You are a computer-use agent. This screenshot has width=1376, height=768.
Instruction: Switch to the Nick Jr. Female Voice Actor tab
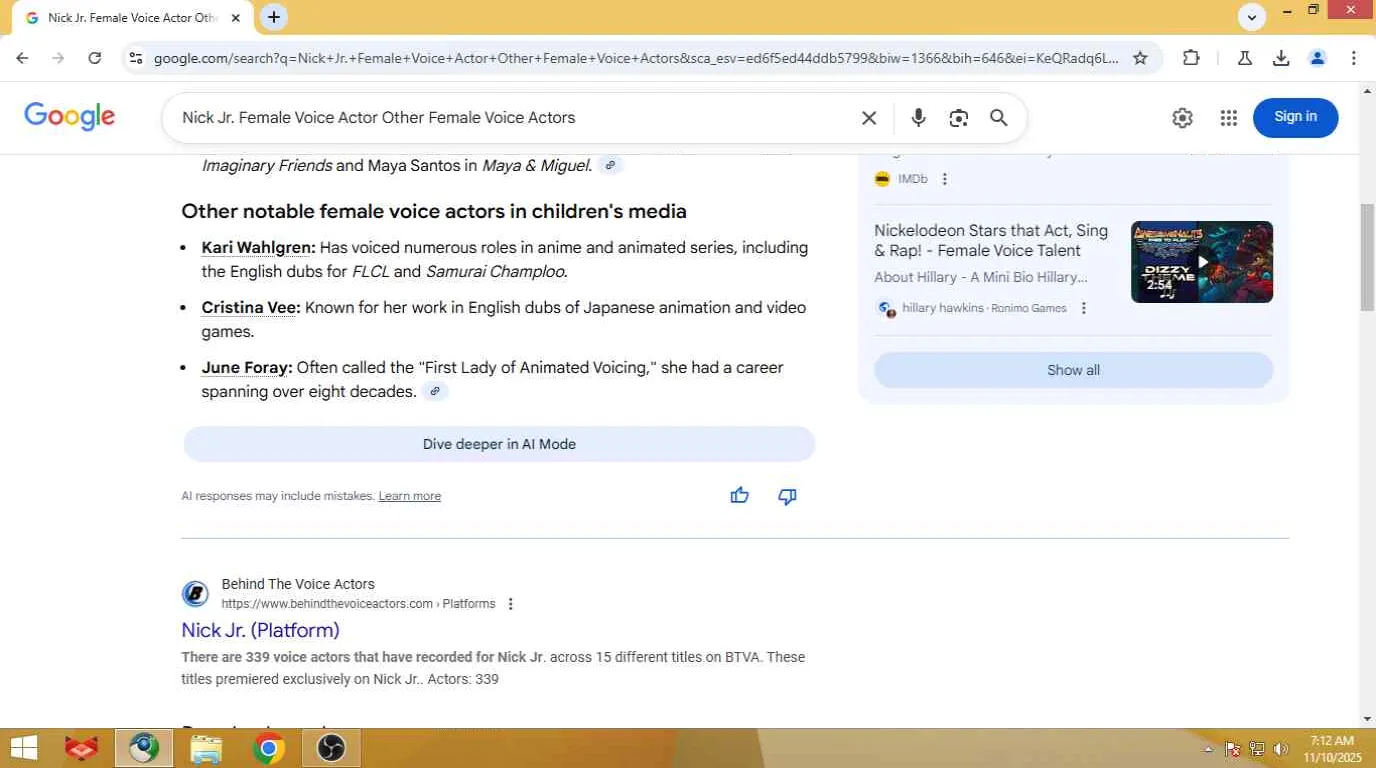tap(134, 18)
